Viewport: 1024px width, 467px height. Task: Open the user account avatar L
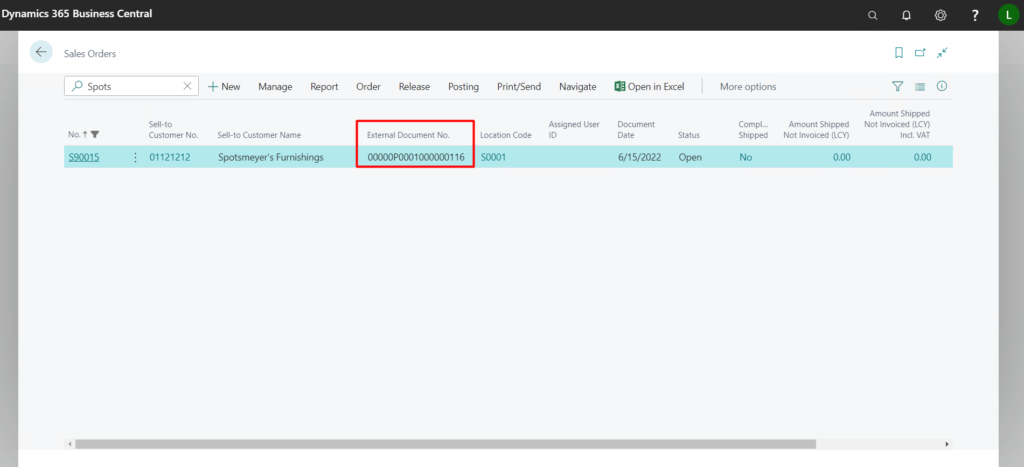pos(1008,14)
